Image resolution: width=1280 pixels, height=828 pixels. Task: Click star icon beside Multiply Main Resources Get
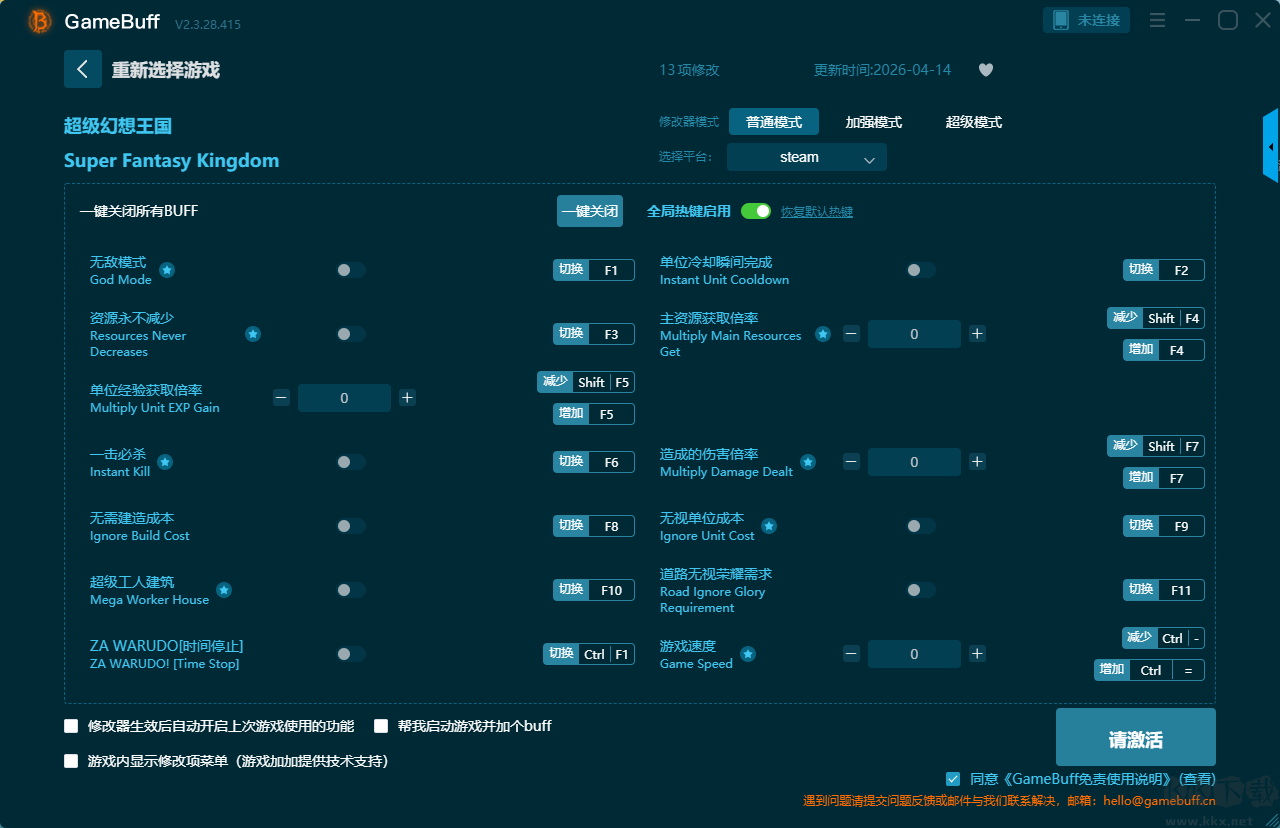coord(822,334)
